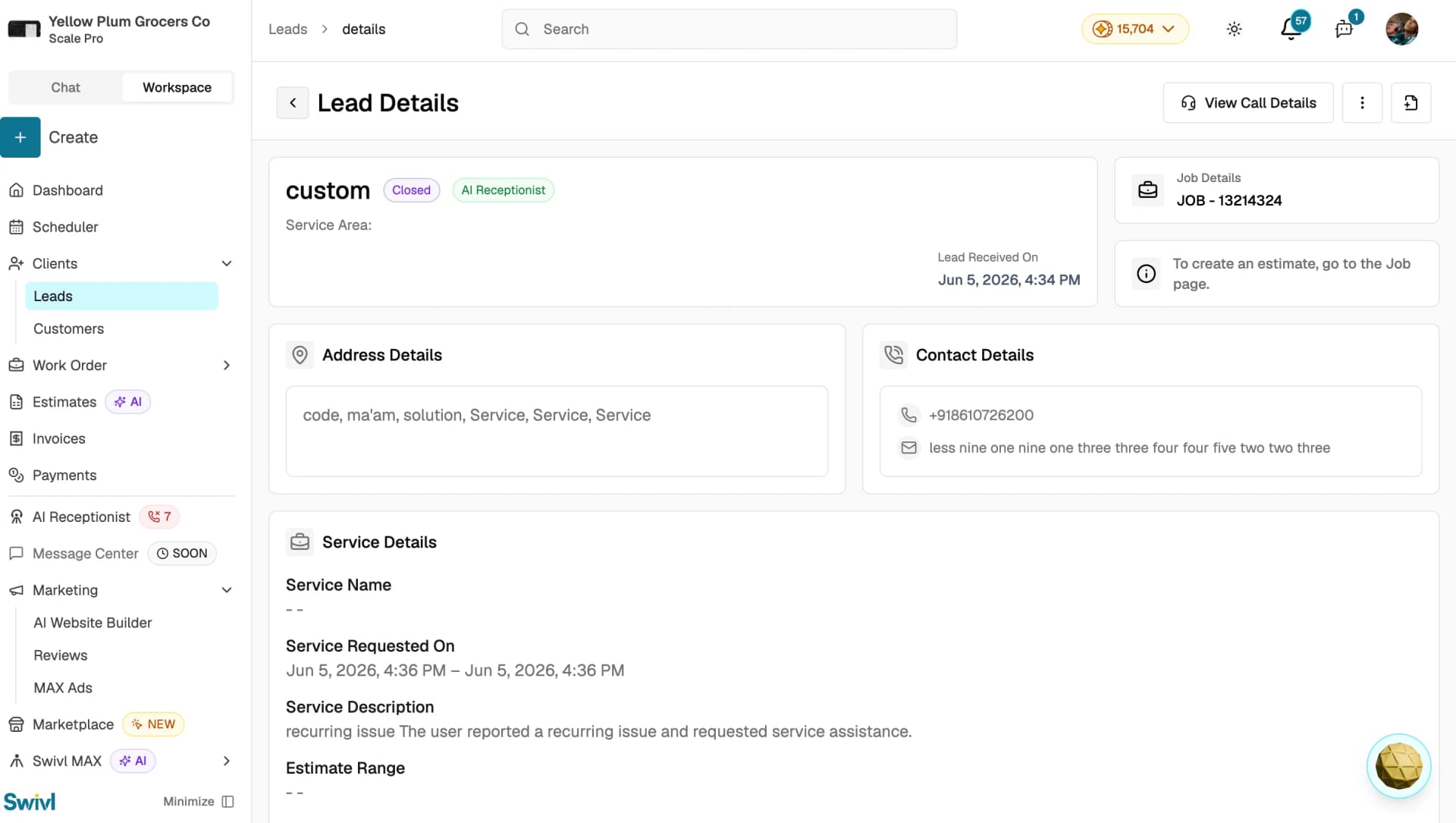Click the missed calls badge showing 7
This screenshot has width=1456, height=823.
(159, 517)
